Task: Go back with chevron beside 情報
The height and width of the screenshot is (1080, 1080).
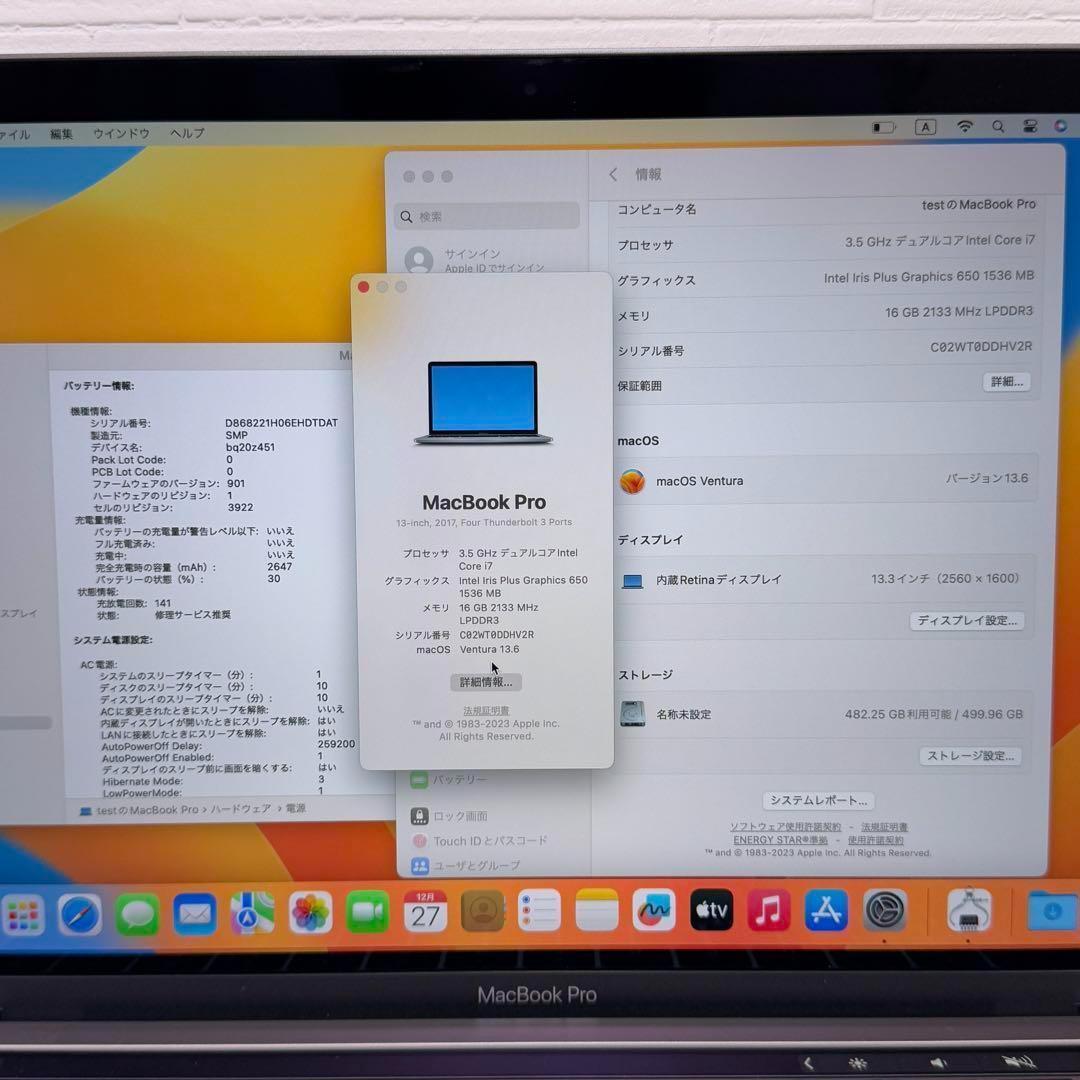Action: point(612,174)
